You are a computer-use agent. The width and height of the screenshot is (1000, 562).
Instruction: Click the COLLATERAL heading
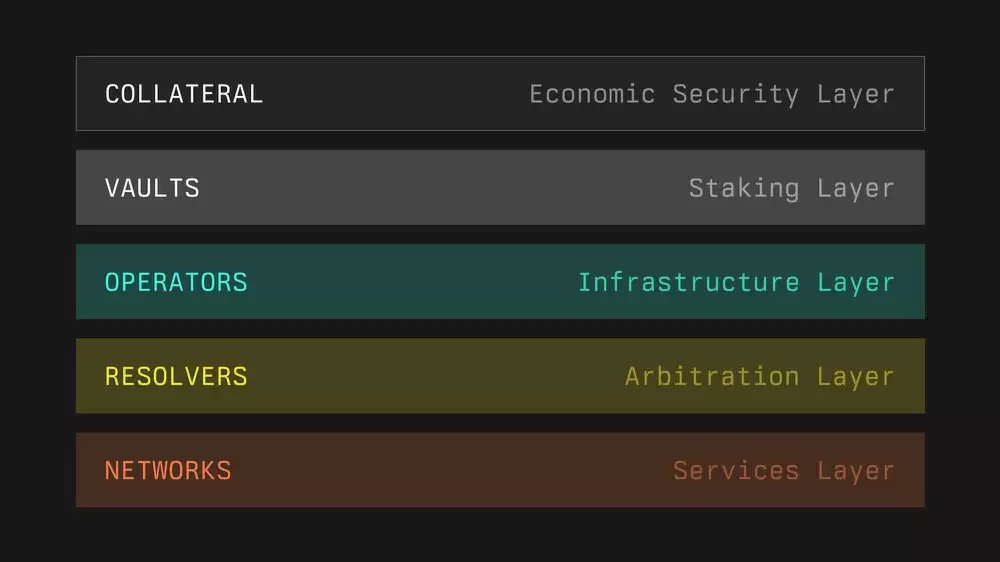(184, 94)
